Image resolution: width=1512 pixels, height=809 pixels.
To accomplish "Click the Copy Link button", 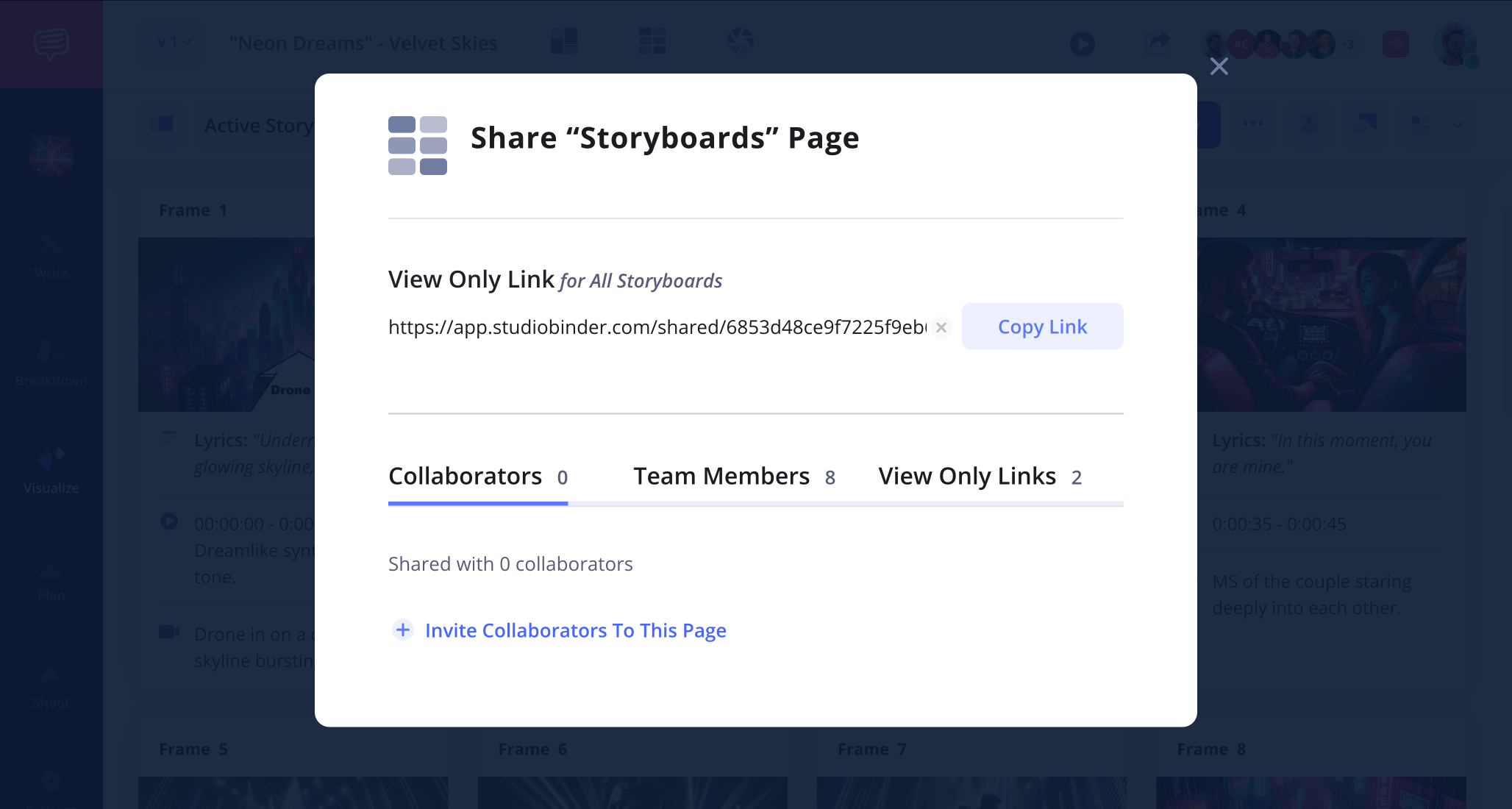I will click(1041, 327).
